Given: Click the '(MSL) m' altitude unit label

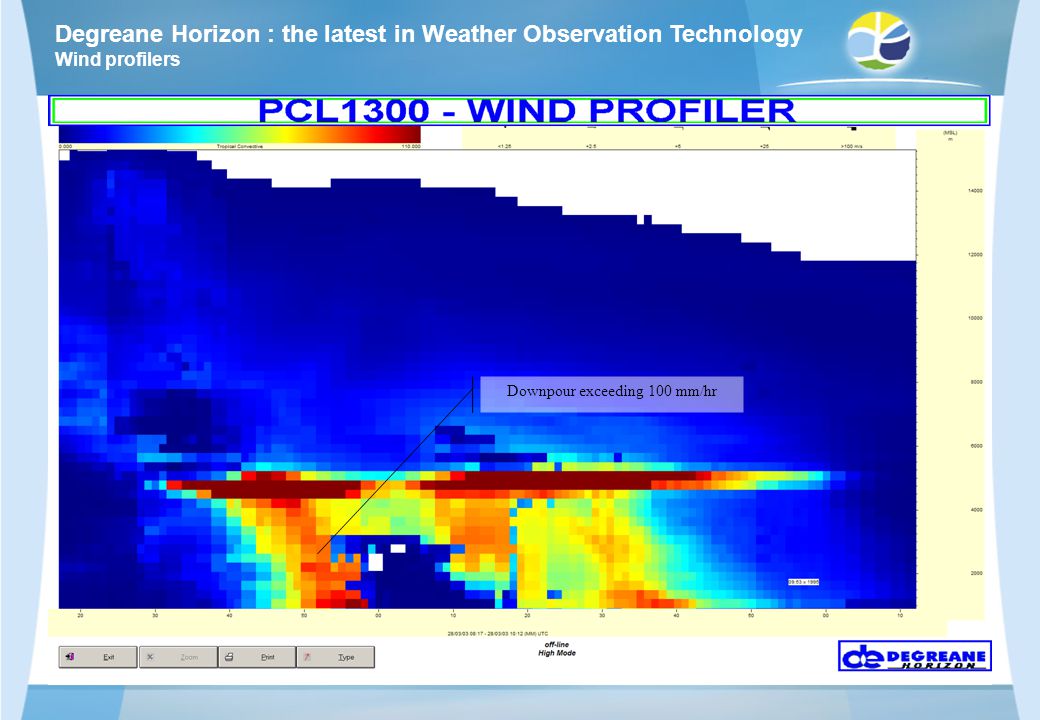Looking at the screenshot, I should point(950,136).
